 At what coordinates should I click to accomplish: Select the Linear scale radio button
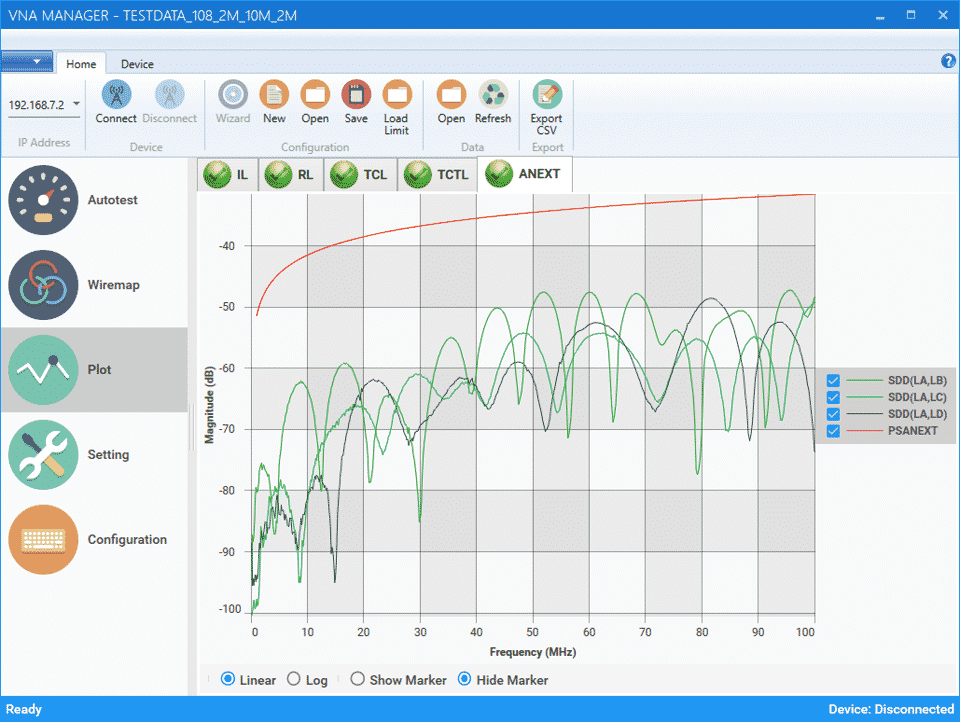[x=228, y=679]
